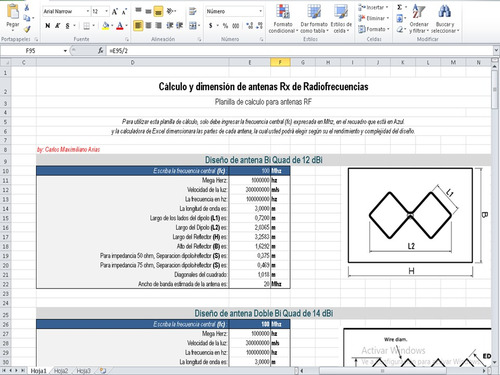The height and width of the screenshot is (375, 500).
Task: Toggle Center horizontal alignment
Action: tap(148, 25)
